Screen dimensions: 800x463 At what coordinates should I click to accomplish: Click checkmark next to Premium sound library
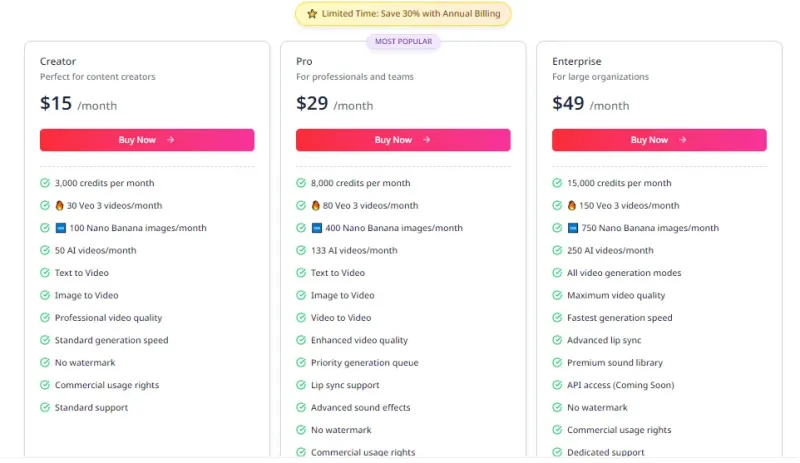tap(557, 362)
